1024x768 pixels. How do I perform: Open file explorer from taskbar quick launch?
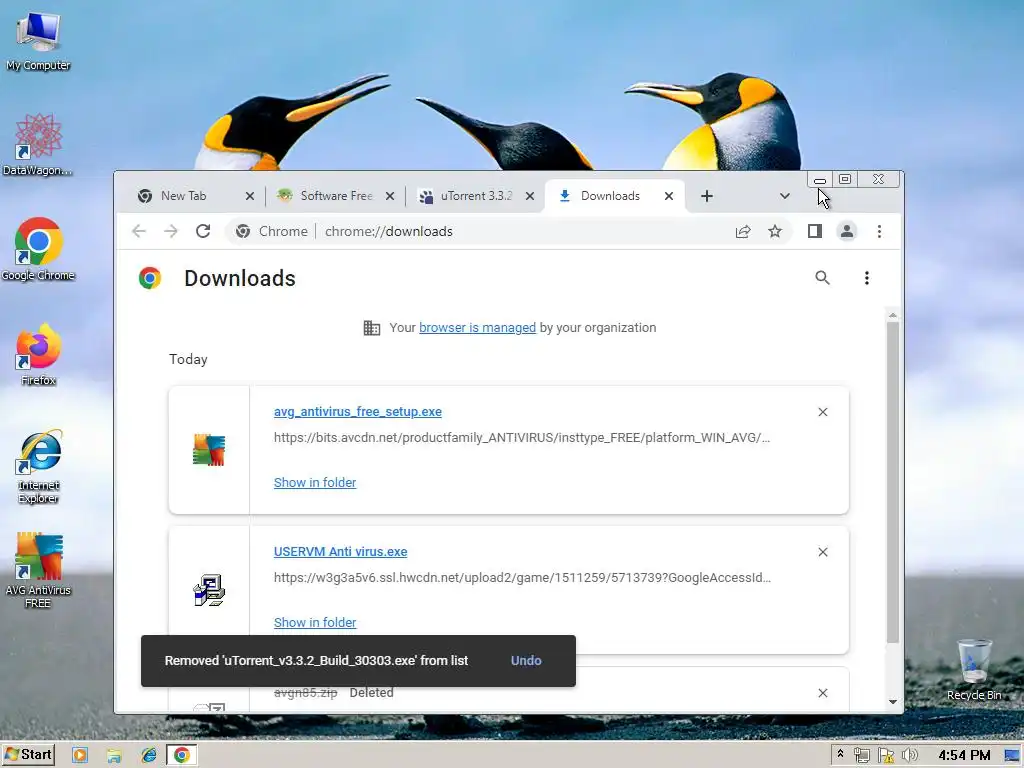[x=114, y=755]
